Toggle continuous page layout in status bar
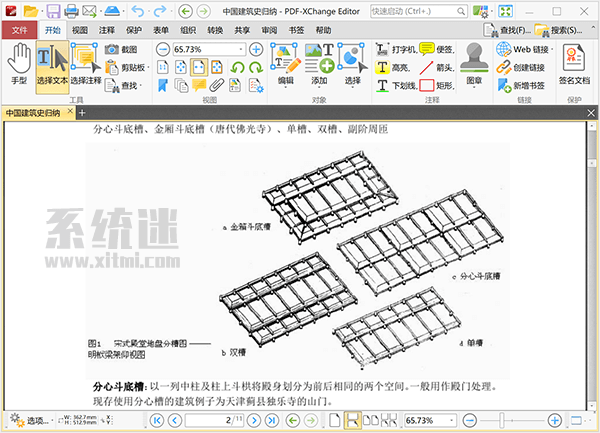This screenshot has height=433, width=600. click(x=353, y=421)
